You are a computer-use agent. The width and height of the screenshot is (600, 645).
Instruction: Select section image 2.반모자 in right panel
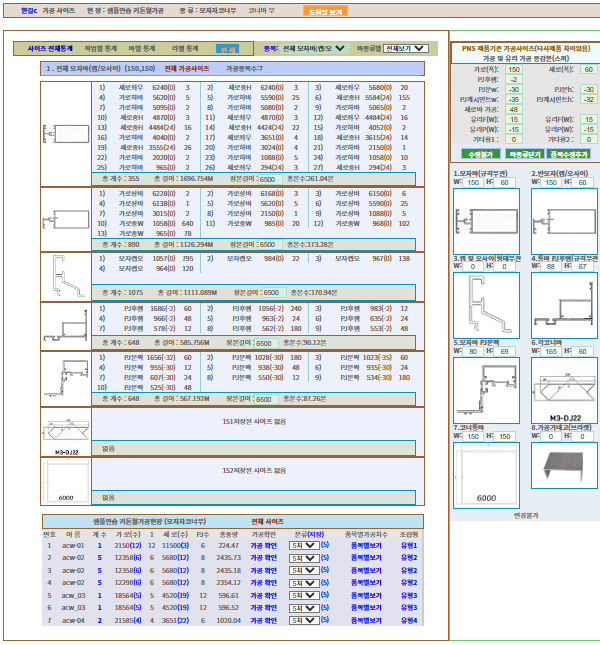tap(564, 221)
